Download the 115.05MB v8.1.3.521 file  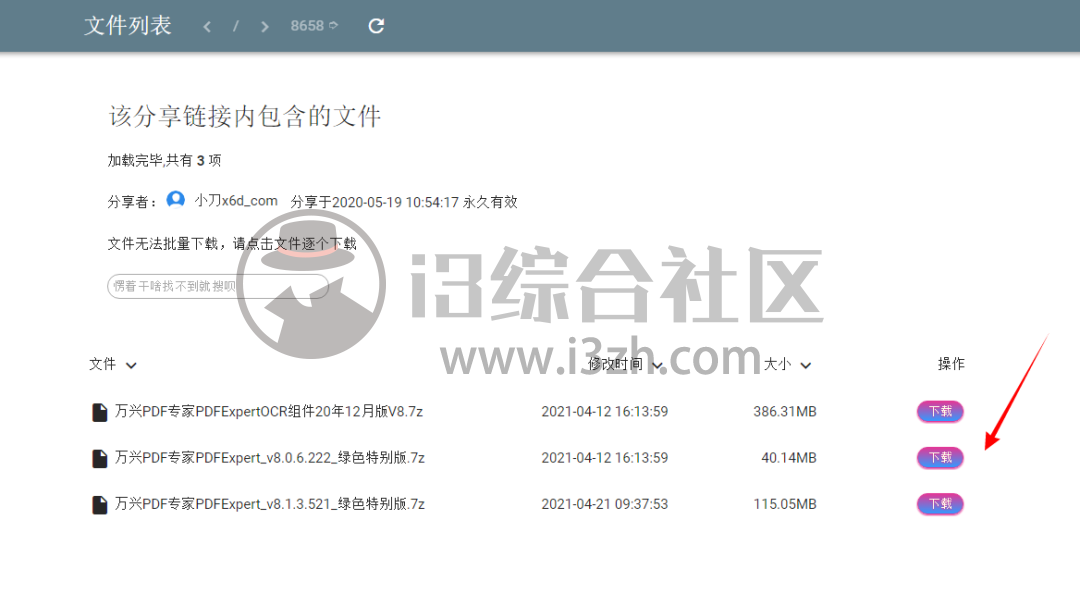[x=940, y=504]
